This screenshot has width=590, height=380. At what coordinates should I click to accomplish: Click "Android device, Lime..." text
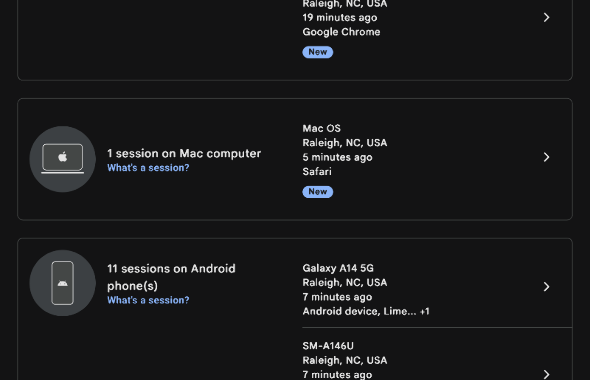click(359, 311)
